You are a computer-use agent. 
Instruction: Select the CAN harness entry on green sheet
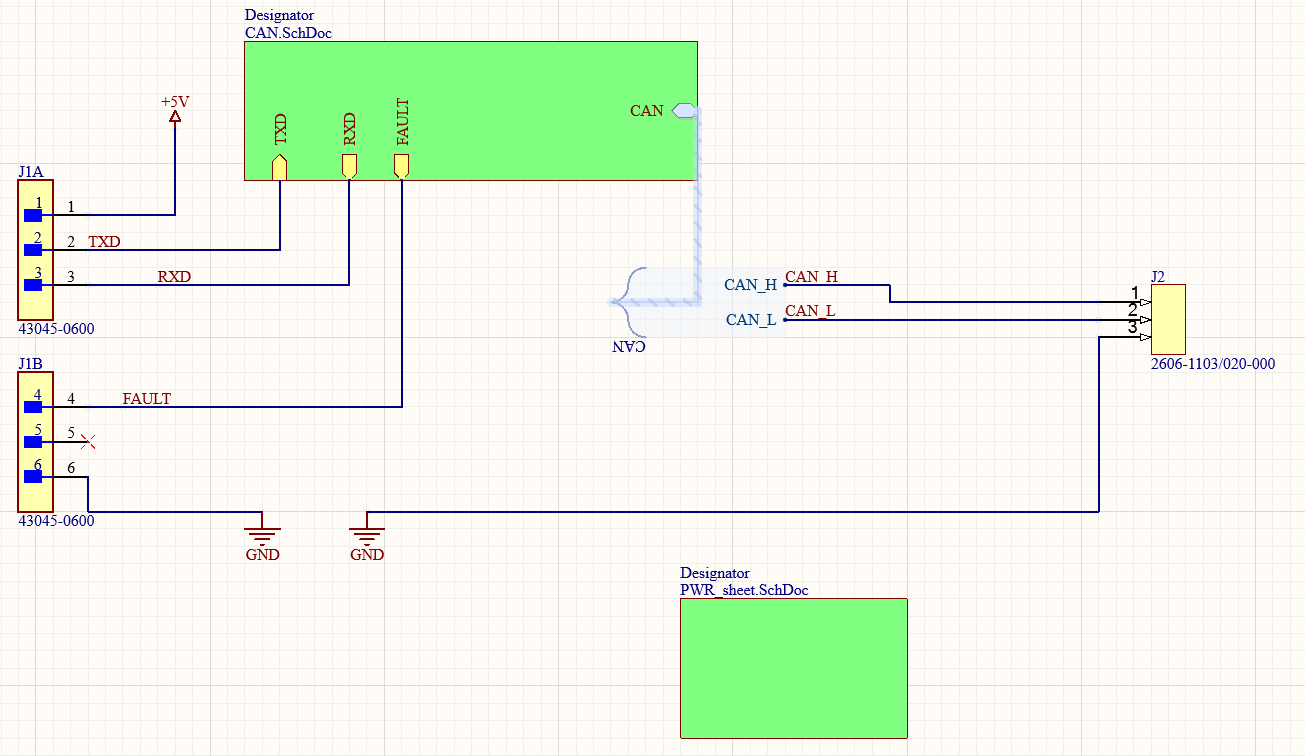pos(683,110)
